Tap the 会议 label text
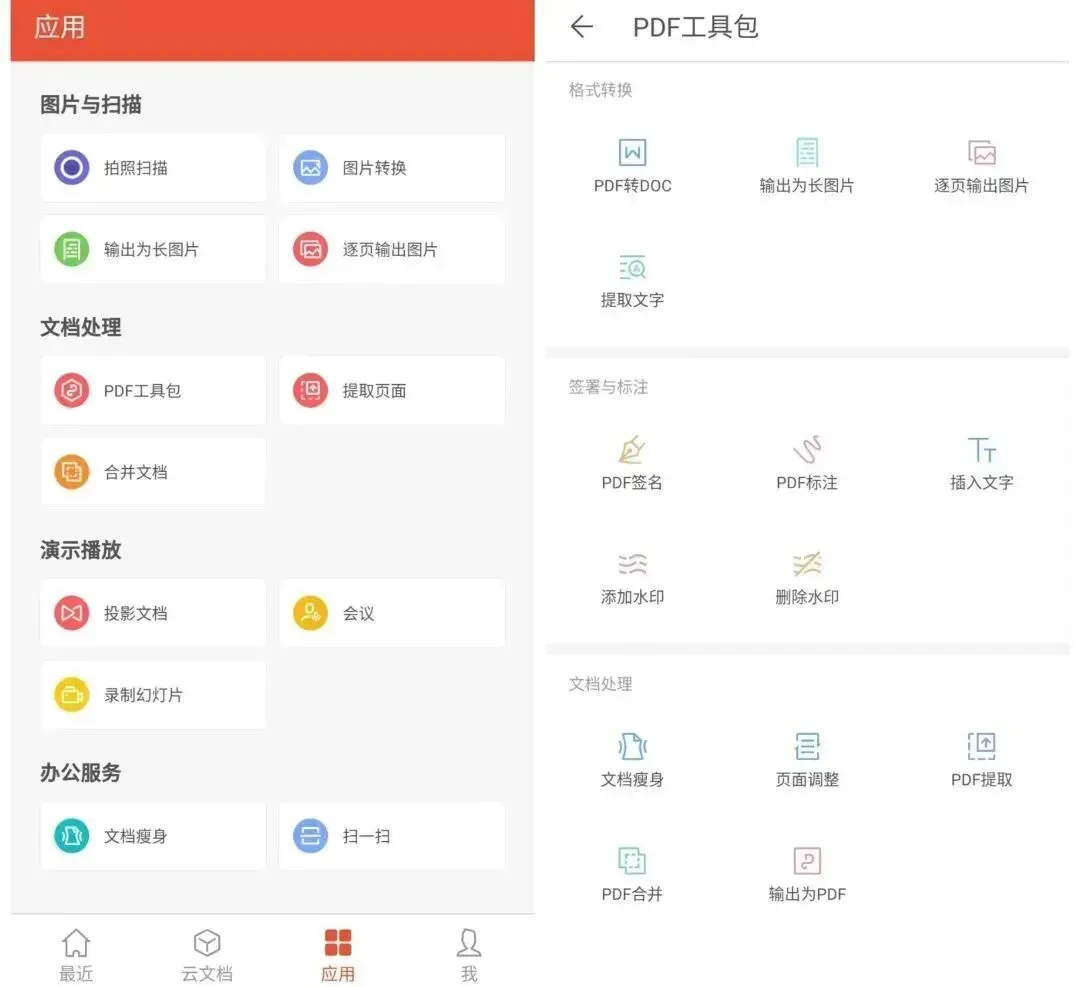 coord(359,614)
